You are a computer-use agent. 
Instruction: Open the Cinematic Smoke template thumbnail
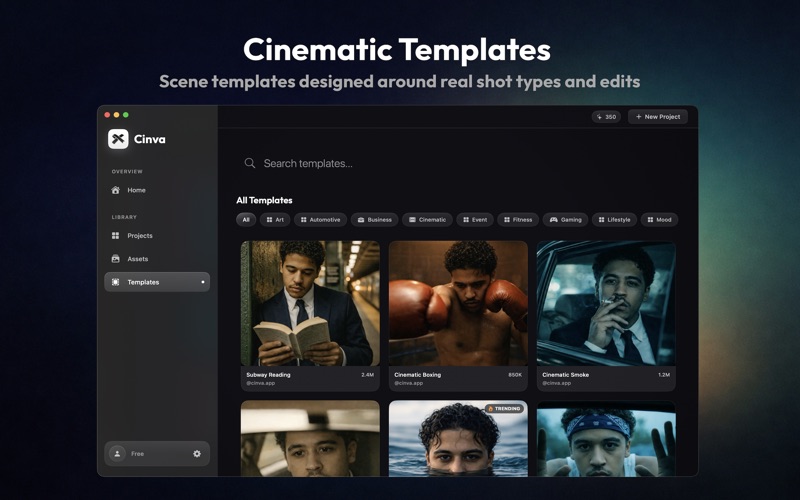[x=606, y=303]
